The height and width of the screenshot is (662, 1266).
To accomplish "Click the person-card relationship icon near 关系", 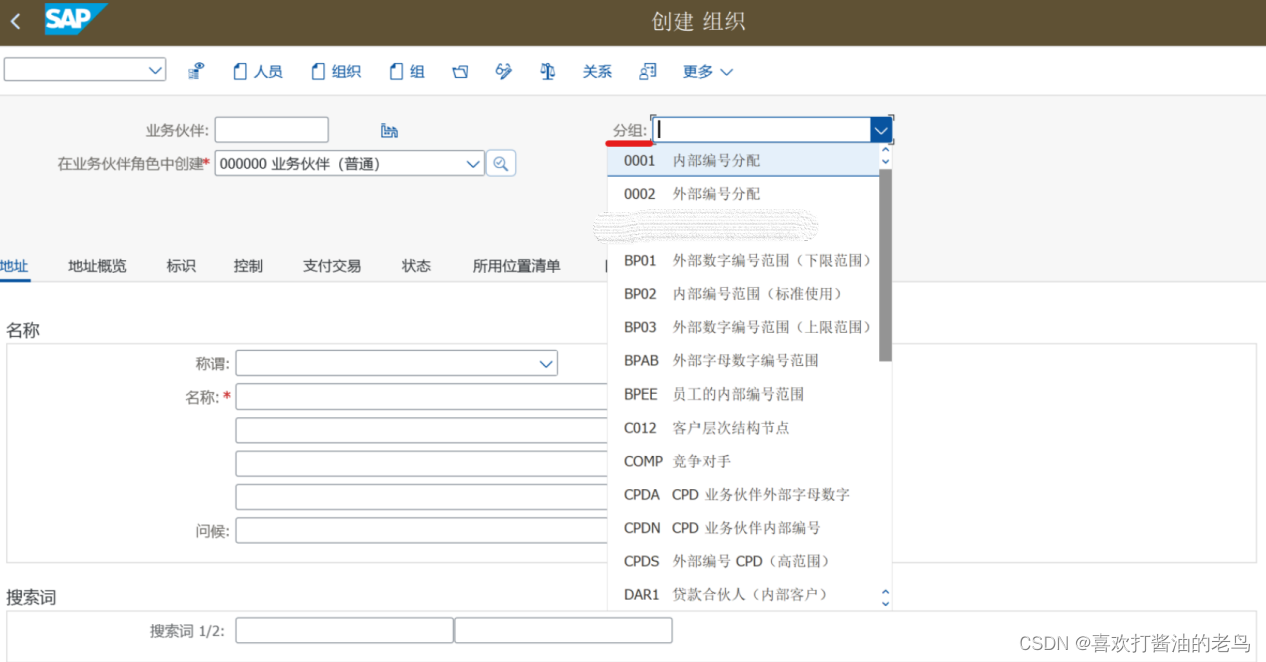I will click(646, 71).
